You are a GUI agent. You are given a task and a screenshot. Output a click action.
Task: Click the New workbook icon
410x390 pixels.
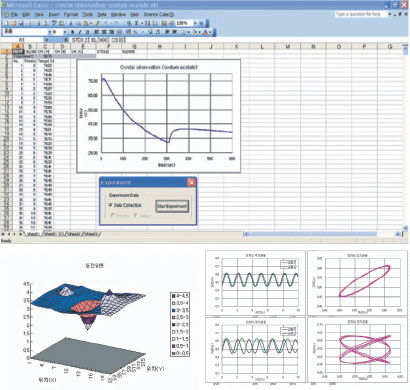pyautogui.click(x=5, y=23)
